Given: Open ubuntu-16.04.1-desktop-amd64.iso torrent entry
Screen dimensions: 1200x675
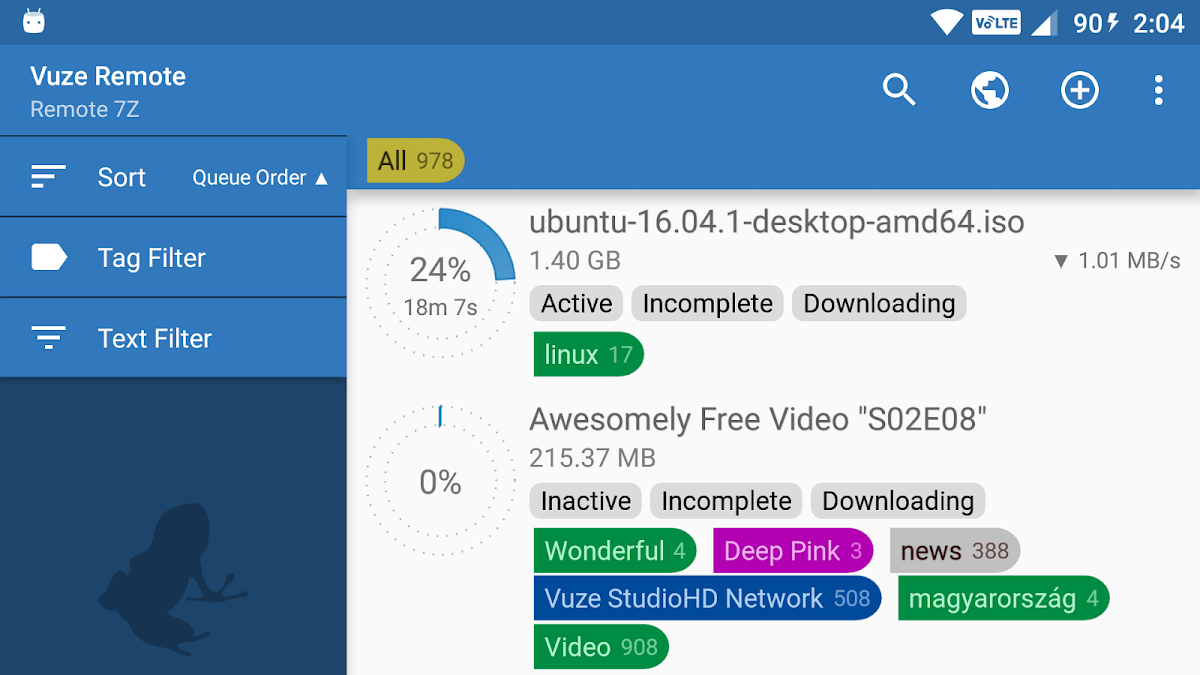Looking at the screenshot, I should [x=776, y=222].
